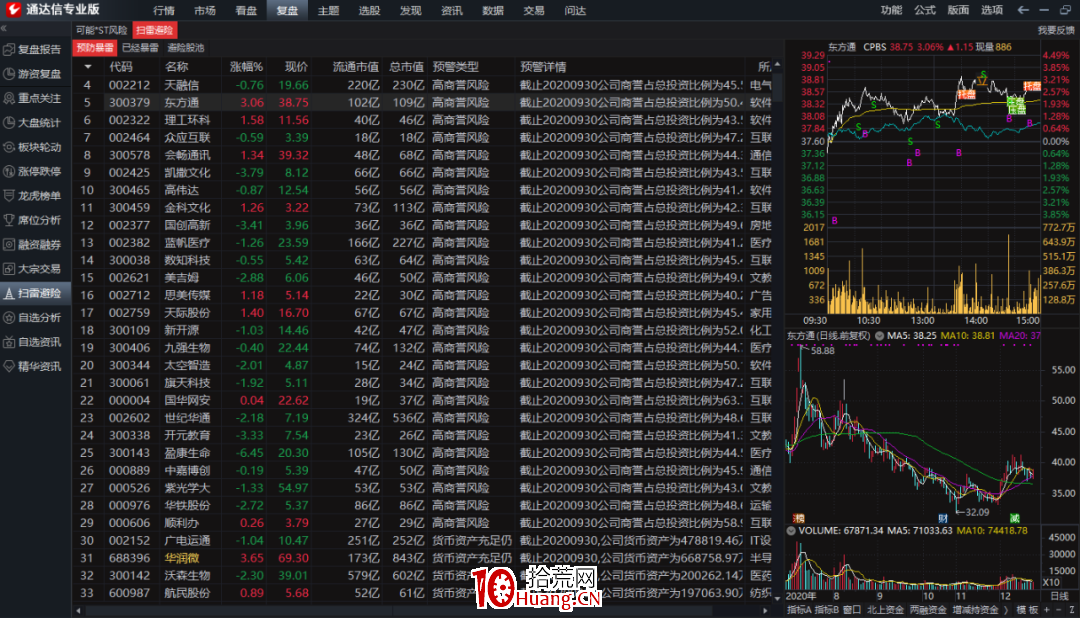Click the 龙虎榜单 sidebar icon
Image resolution: width=1080 pixels, height=618 pixels.
pos(9,196)
